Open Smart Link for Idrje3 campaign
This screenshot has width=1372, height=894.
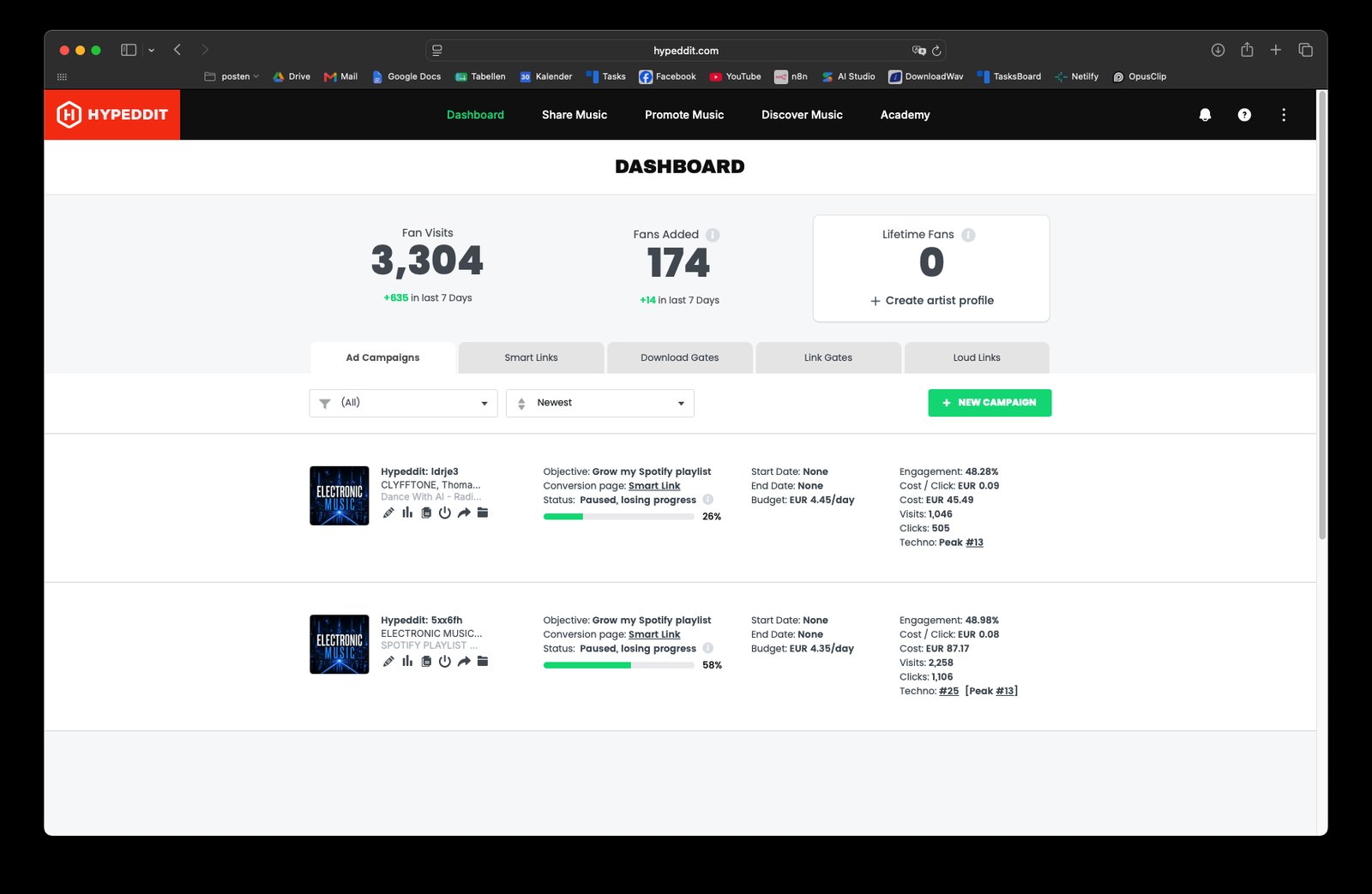654,486
